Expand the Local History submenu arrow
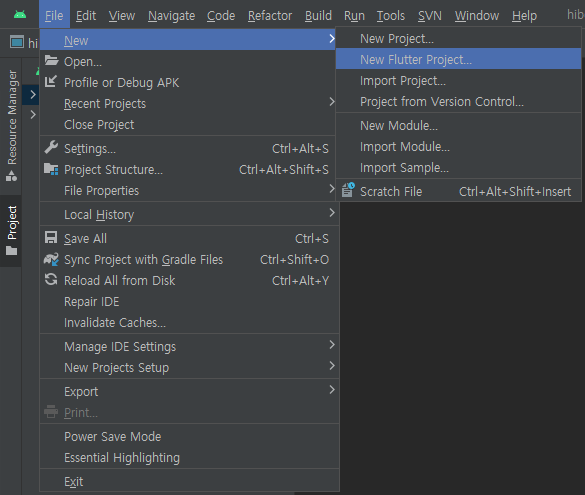Screen dimensions: 585x495 (x=332, y=213)
